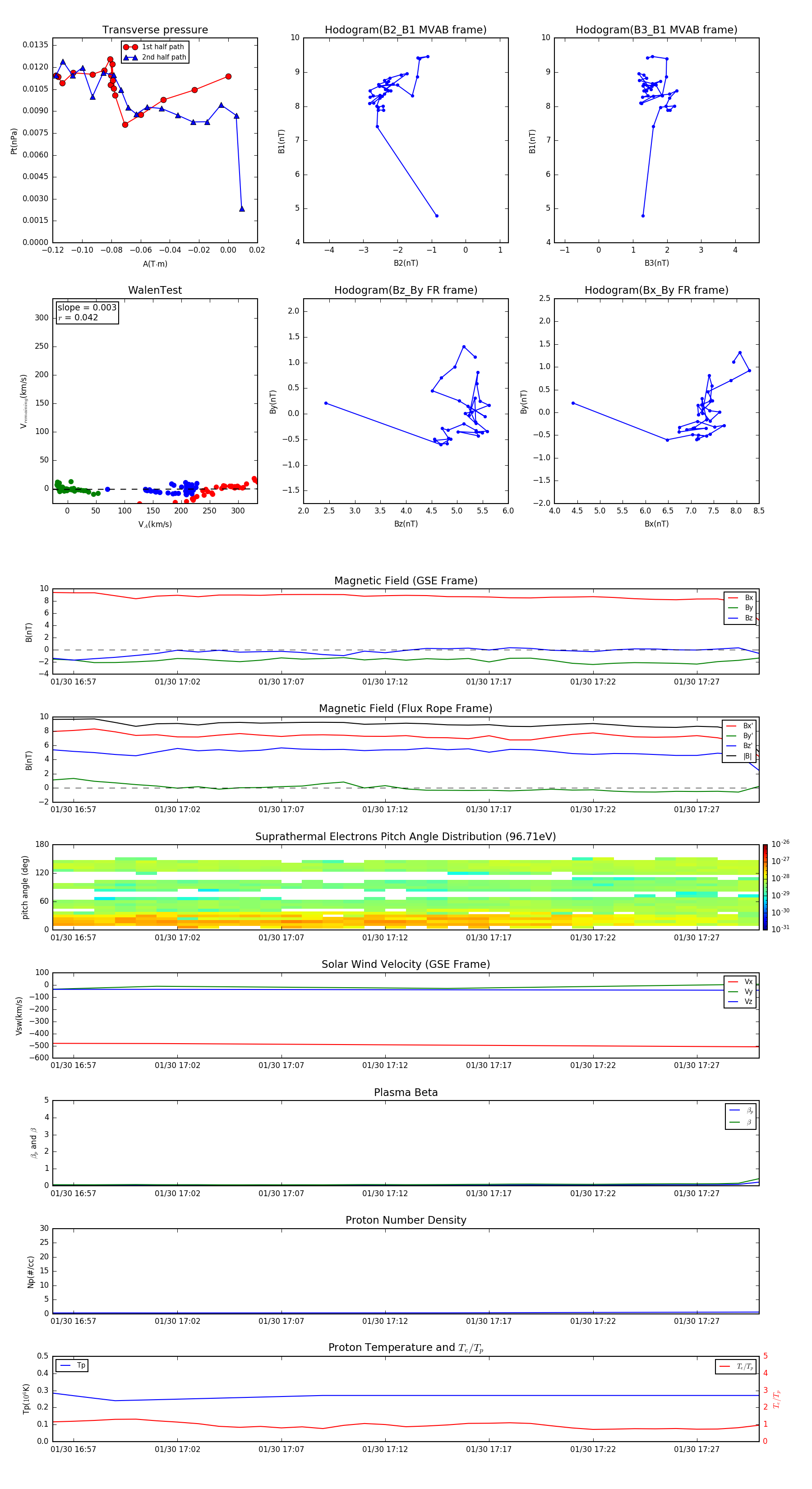Select the |B| entry in flux rope legend
Image resolution: width=812 pixels, height=1489 pixels.
[740, 756]
